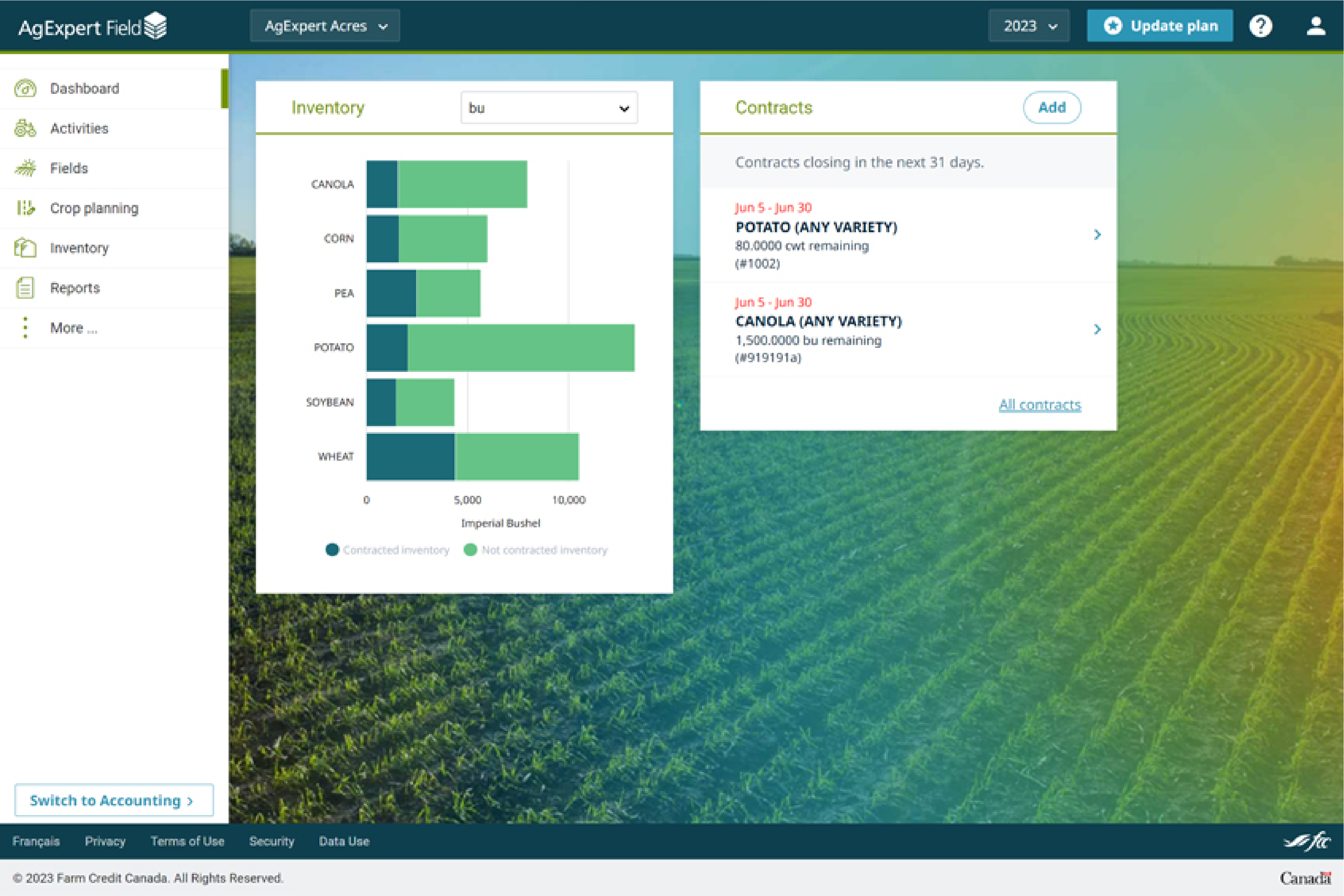Open the Terms of Use link
The width and height of the screenshot is (1344, 896).
[x=187, y=841]
